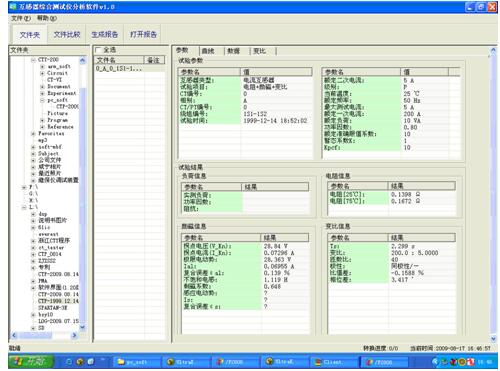Expand the 公司文件 folder

point(33,160)
